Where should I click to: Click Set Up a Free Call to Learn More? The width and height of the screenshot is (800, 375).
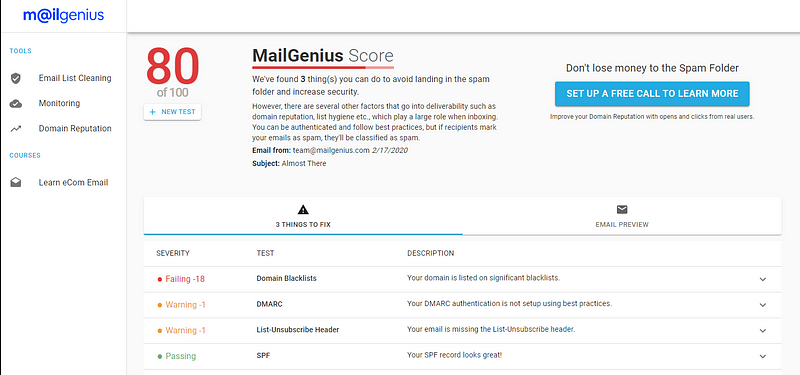pyautogui.click(x=652, y=94)
